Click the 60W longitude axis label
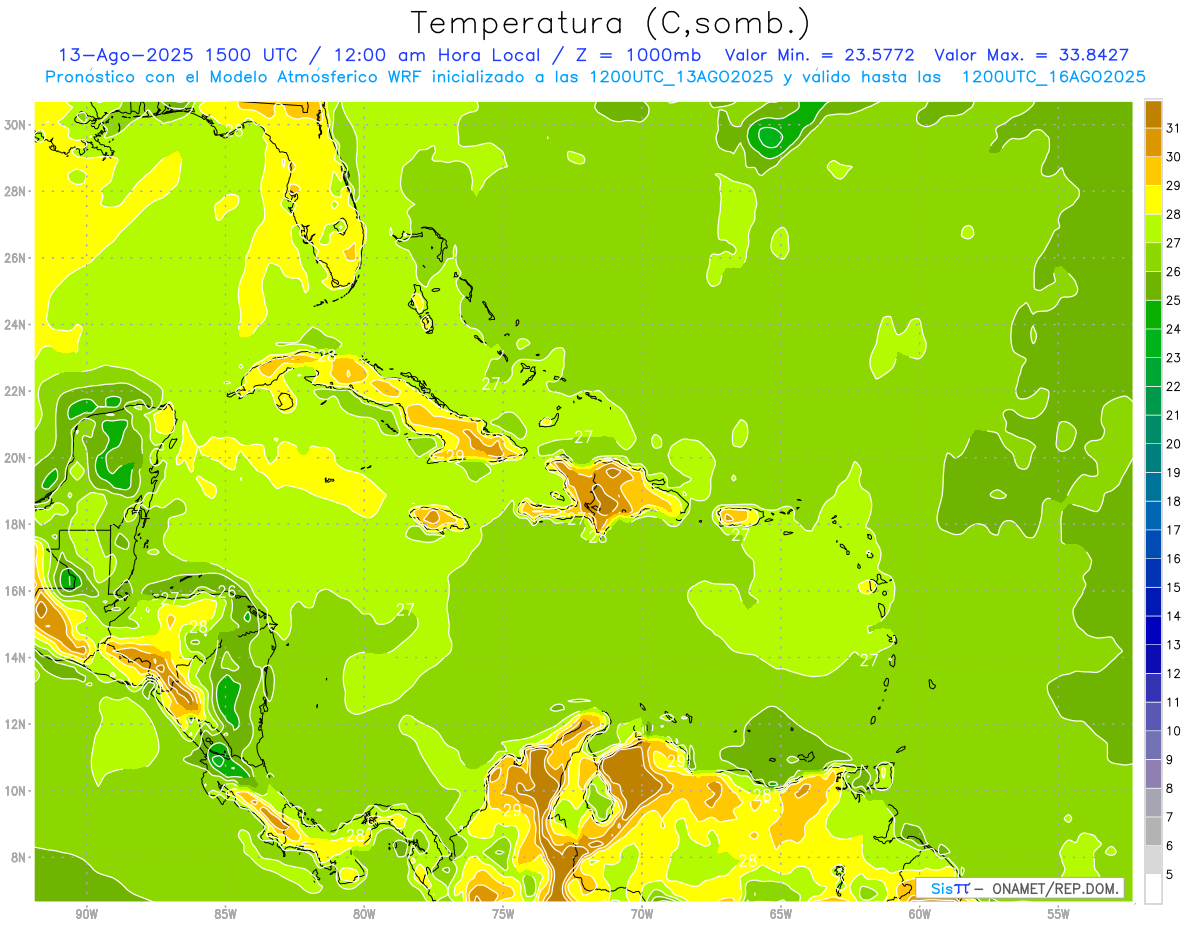Screen dimensions: 1200x927 (x=920, y=914)
